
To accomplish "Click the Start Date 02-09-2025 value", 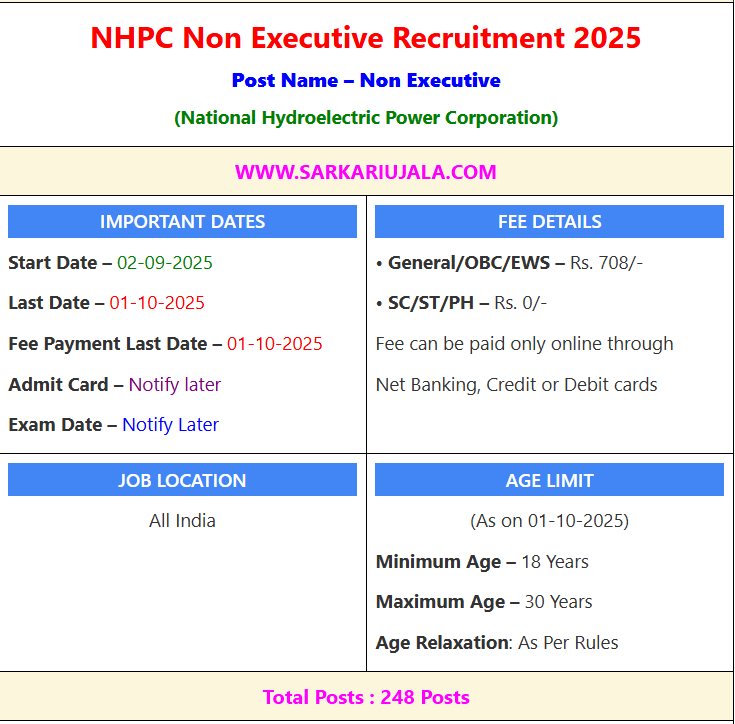I will 165,263.
